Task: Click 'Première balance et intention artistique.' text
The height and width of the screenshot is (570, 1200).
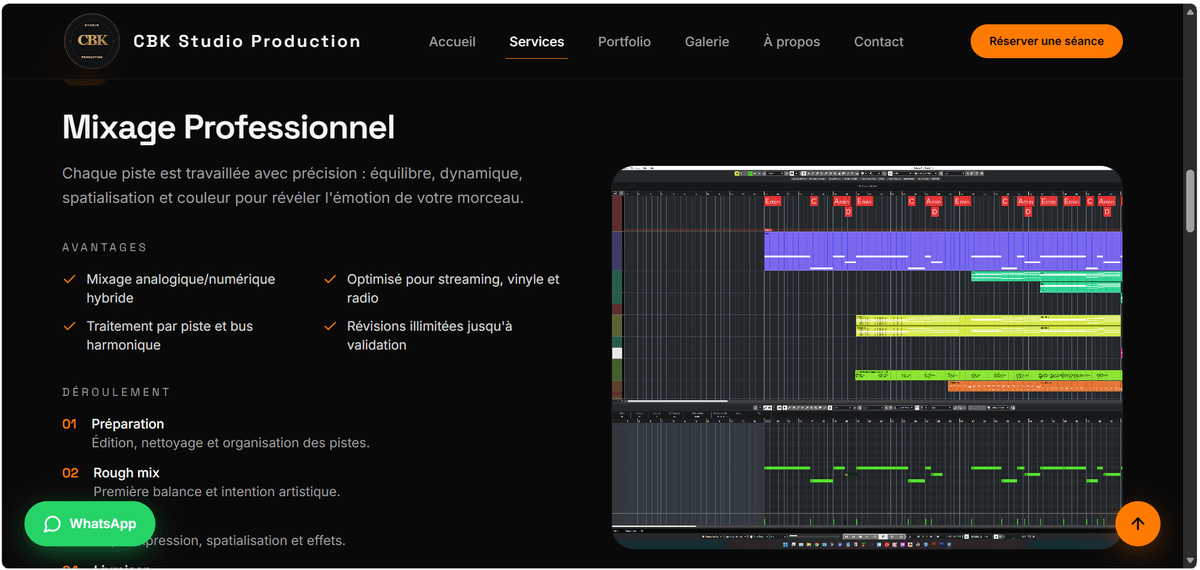Action: point(217,491)
